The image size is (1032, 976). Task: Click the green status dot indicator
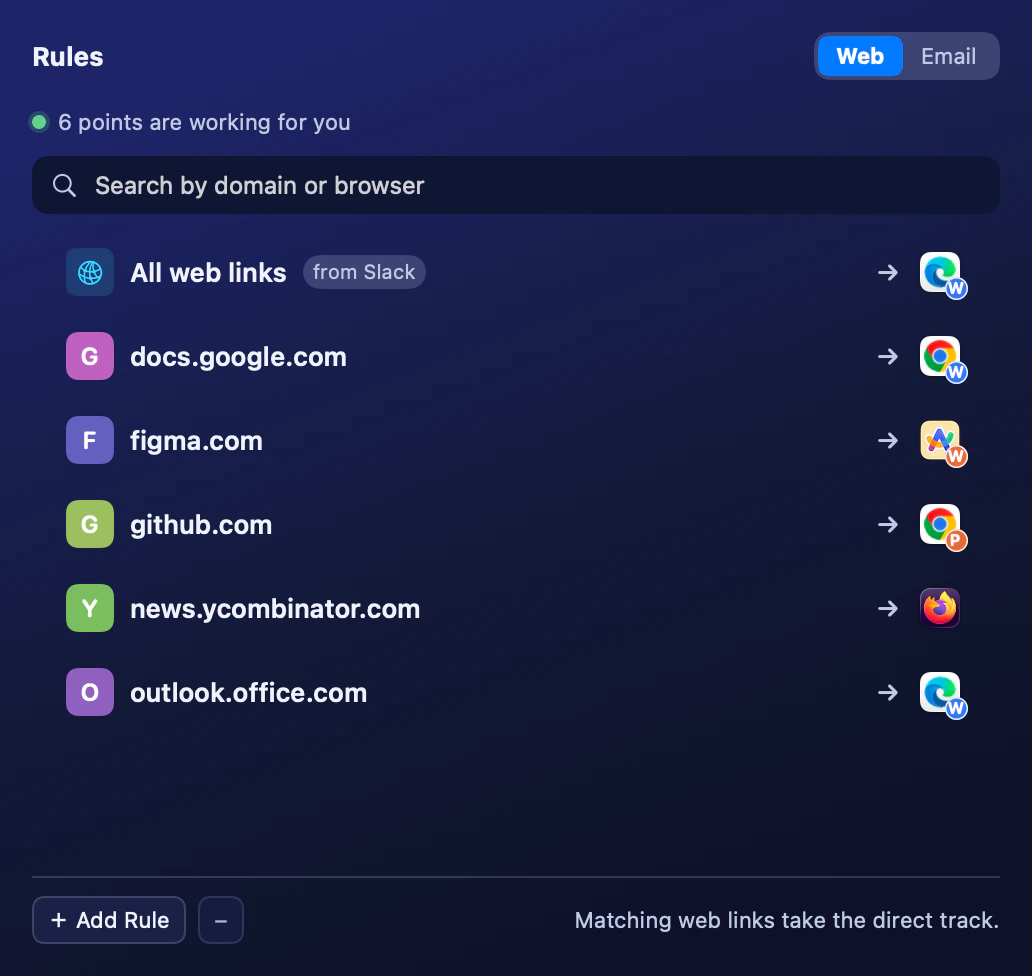tap(39, 122)
